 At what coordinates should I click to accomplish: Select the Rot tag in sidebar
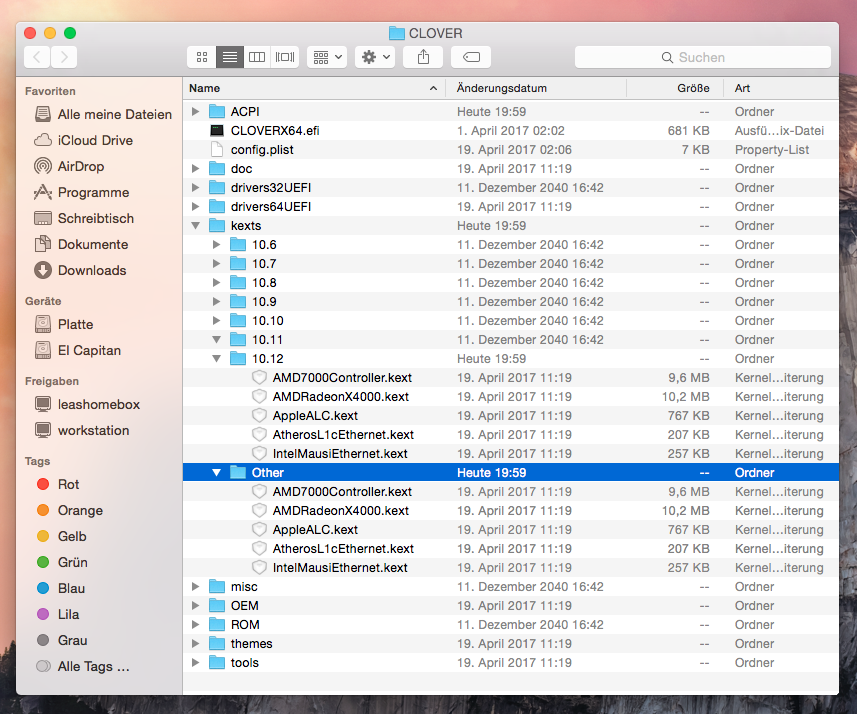68,484
